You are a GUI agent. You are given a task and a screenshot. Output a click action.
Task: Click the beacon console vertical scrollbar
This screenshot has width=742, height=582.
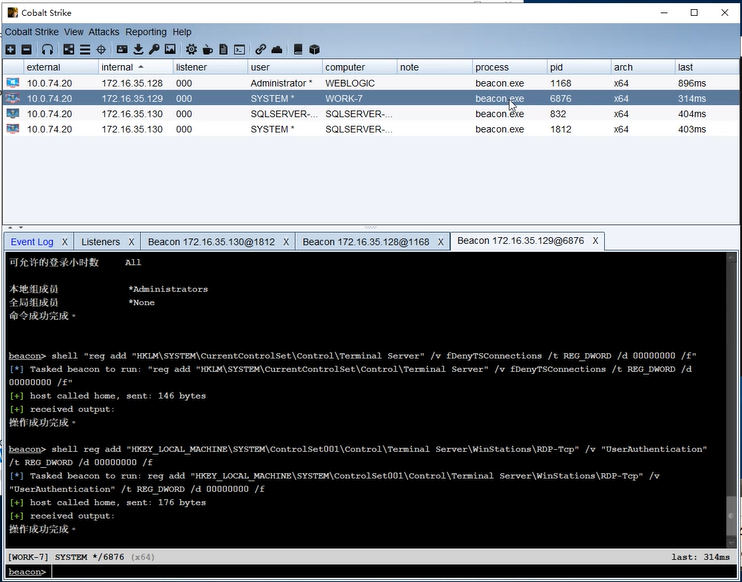[731, 400]
